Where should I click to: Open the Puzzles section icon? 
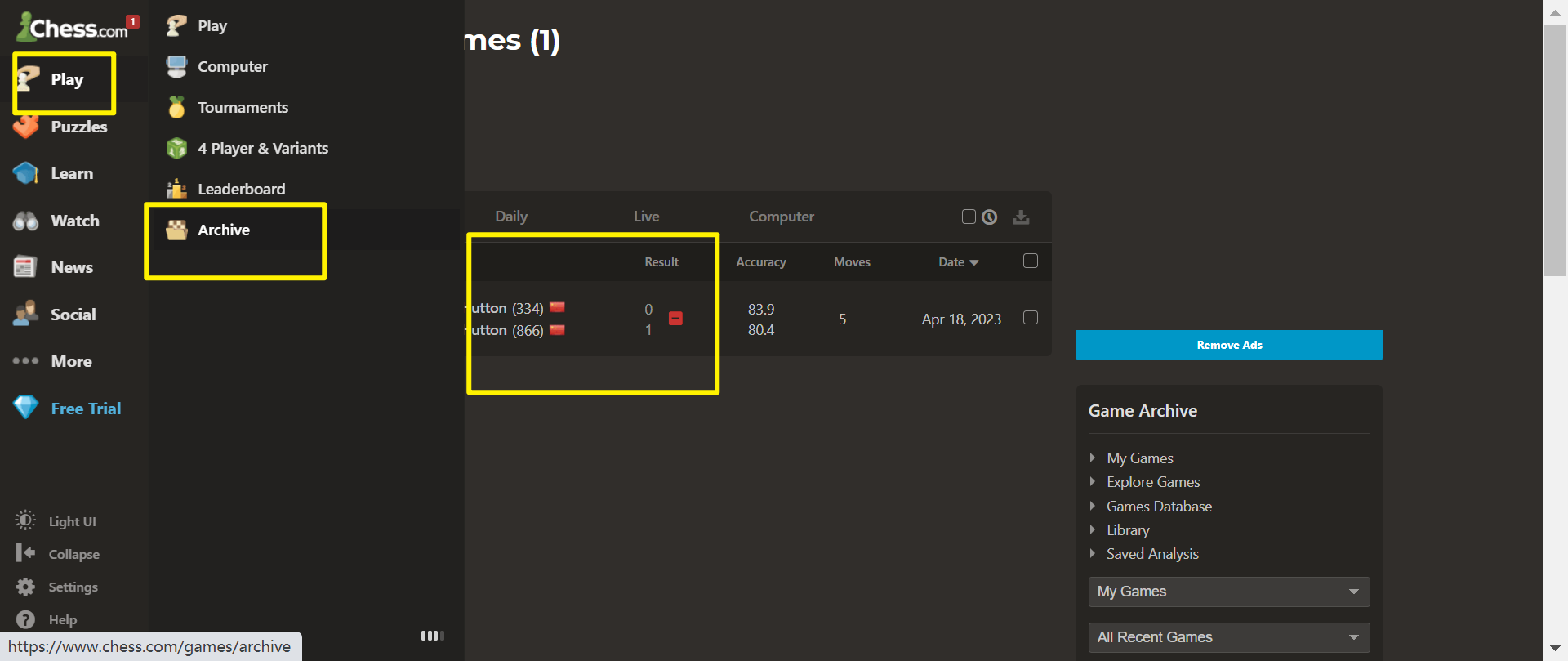(x=25, y=127)
